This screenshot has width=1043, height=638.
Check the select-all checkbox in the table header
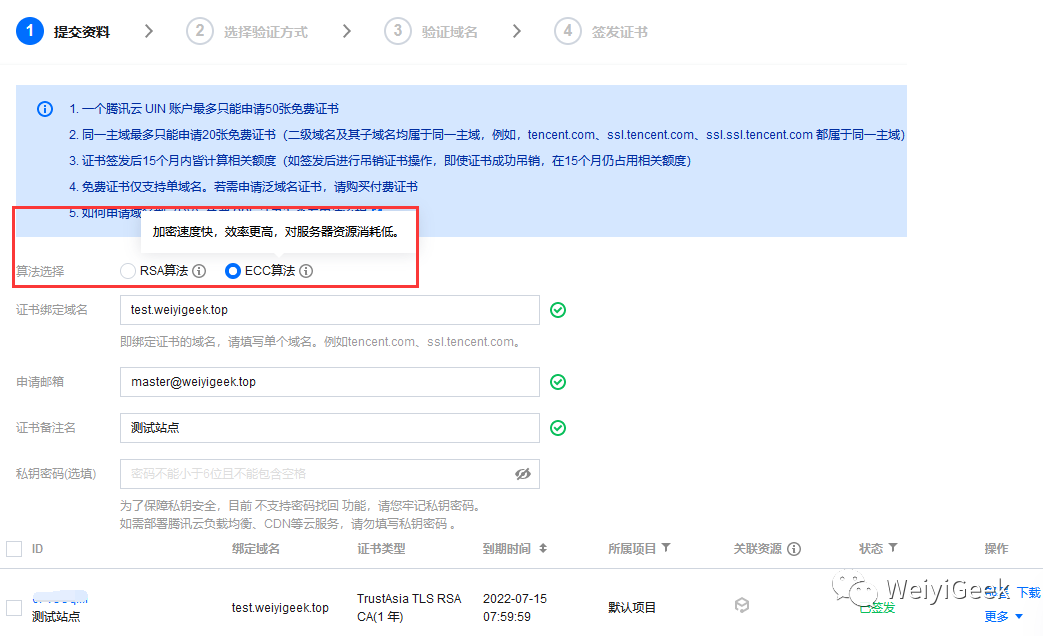tap(14, 548)
